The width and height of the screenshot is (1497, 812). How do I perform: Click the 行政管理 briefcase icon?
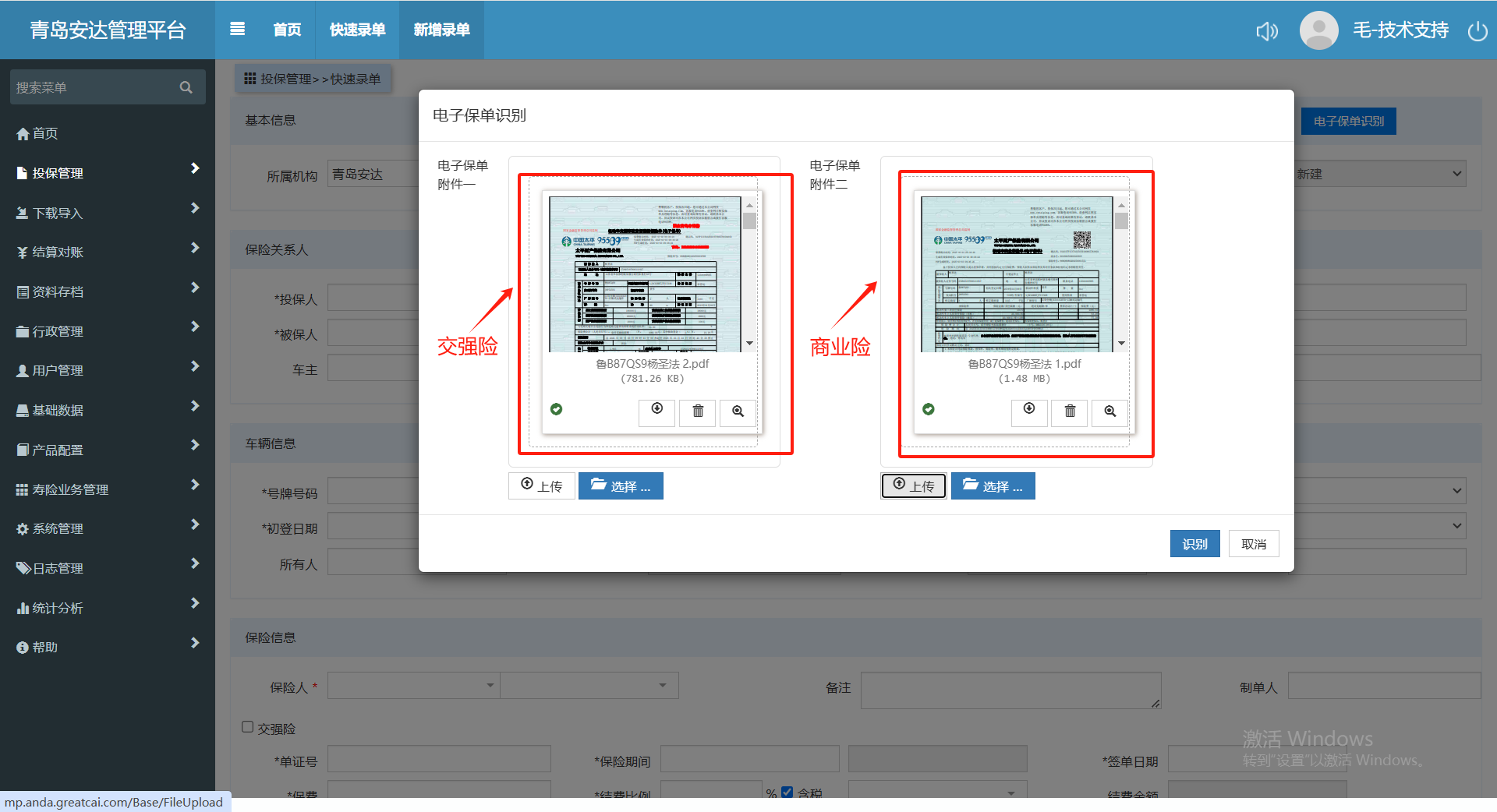coord(23,331)
